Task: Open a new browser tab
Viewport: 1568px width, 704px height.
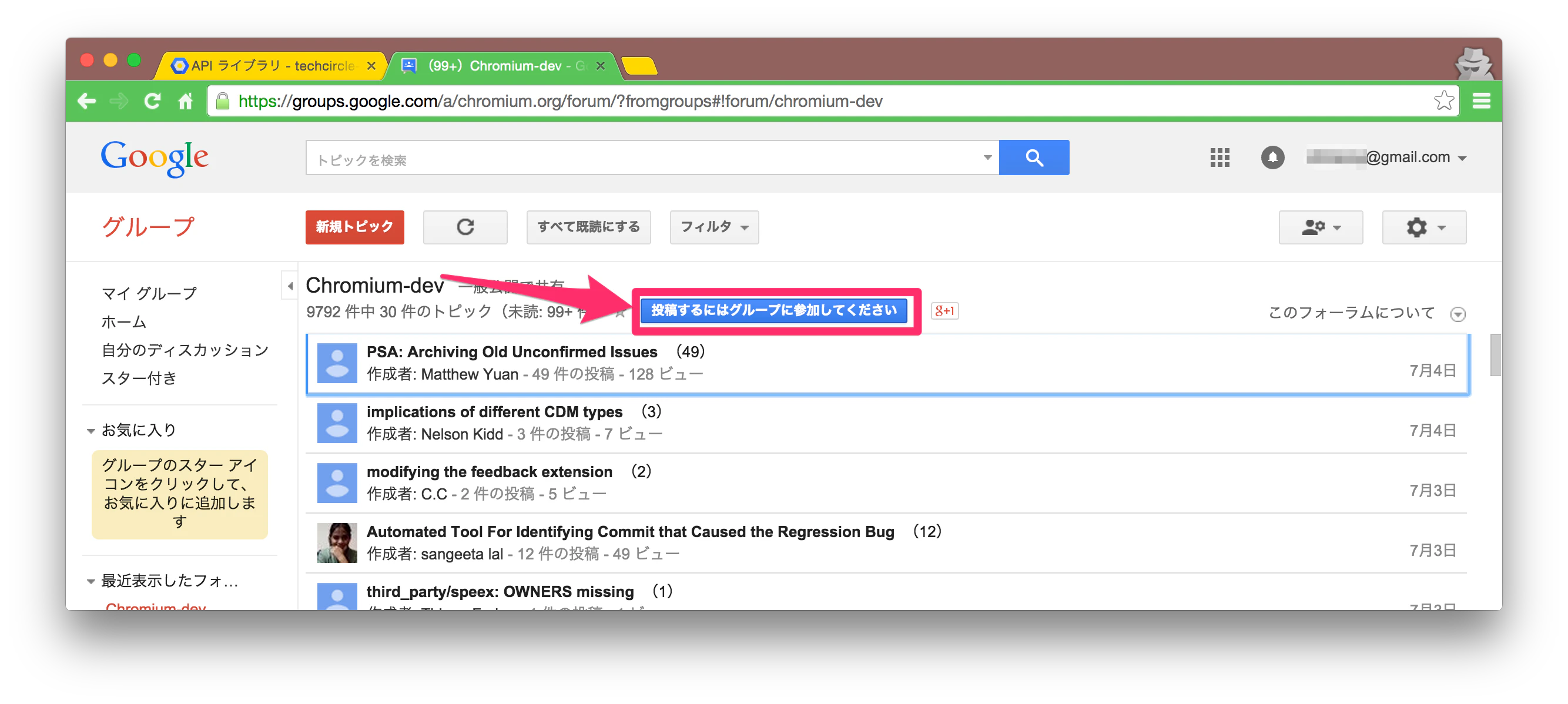Action: [x=639, y=66]
